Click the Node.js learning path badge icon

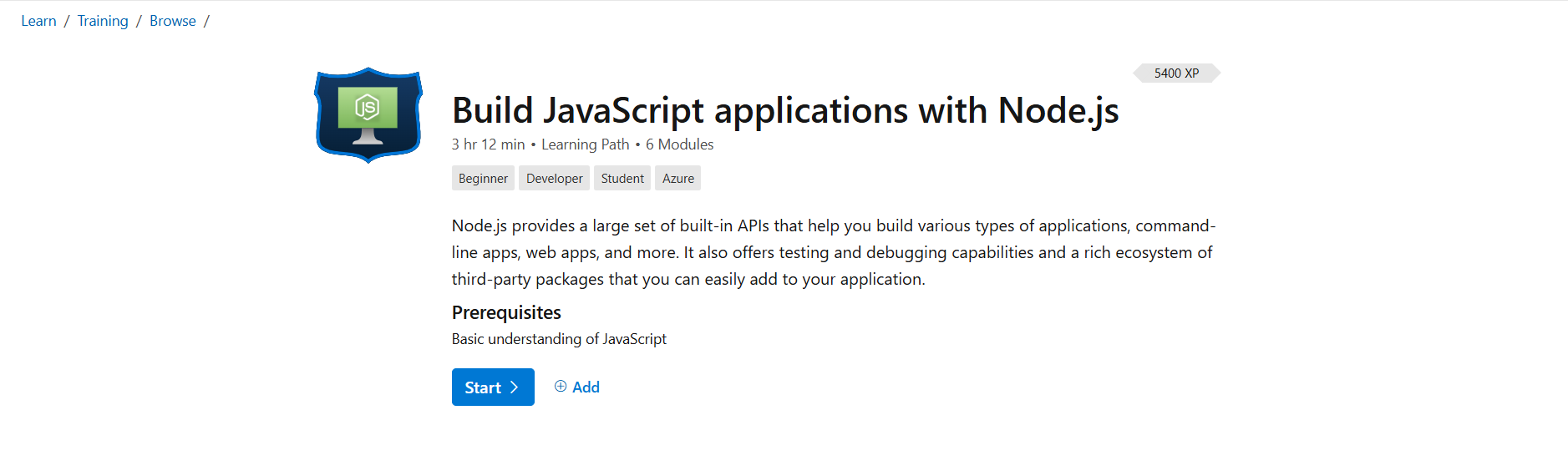point(368,114)
